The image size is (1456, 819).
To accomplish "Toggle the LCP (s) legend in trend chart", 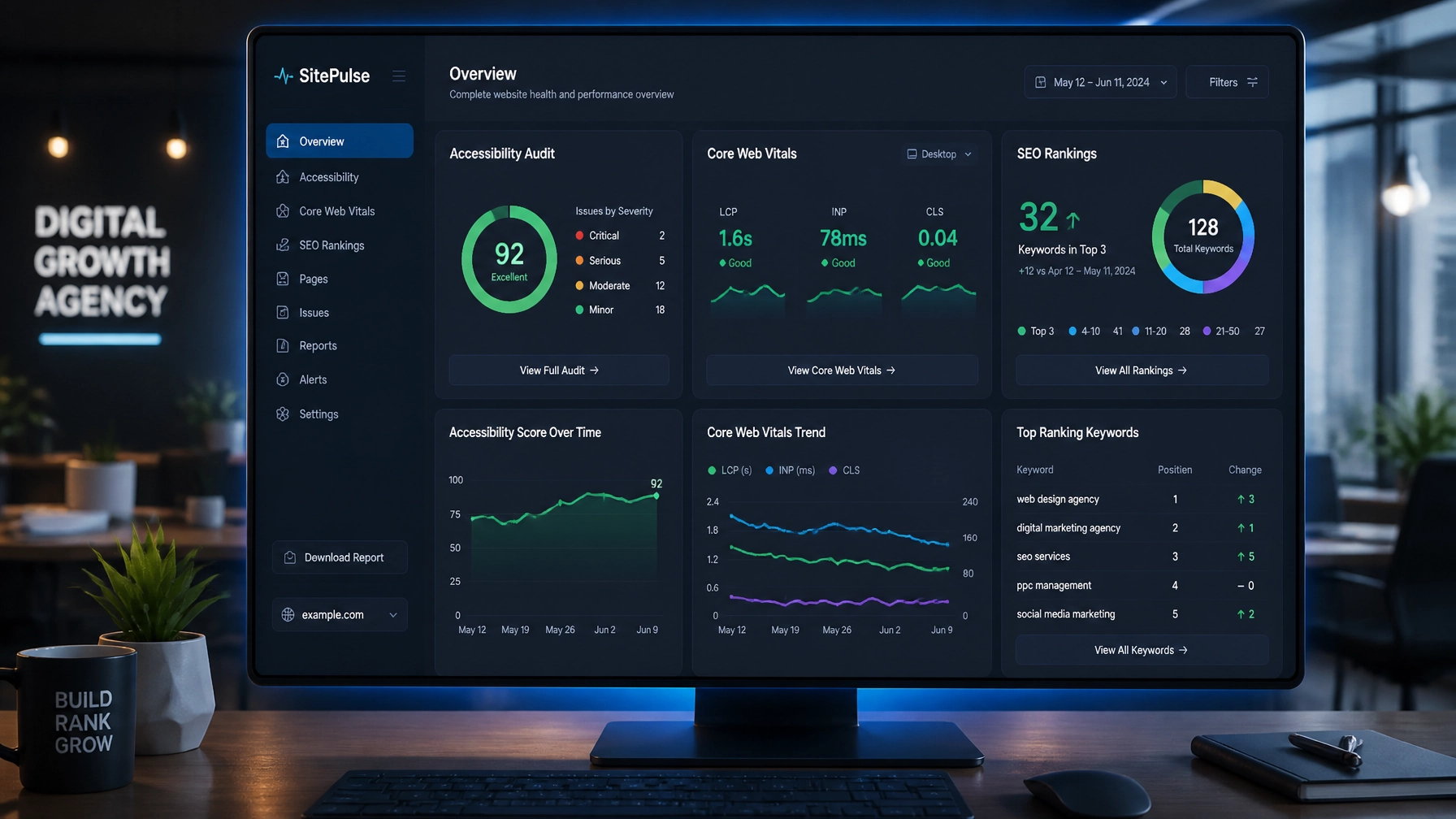I will (730, 470).
